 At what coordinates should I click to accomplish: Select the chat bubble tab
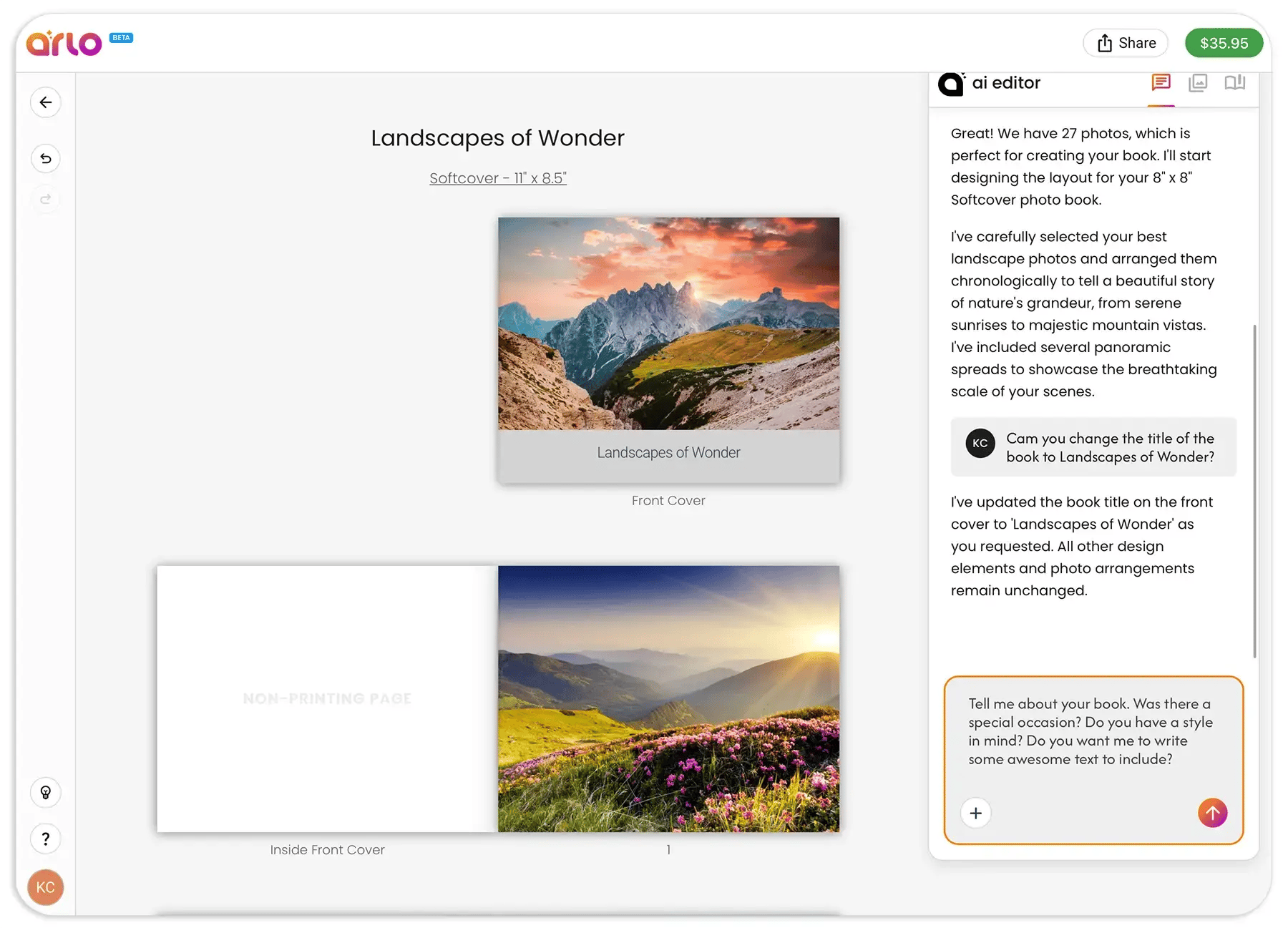(x=1161, y=83)
